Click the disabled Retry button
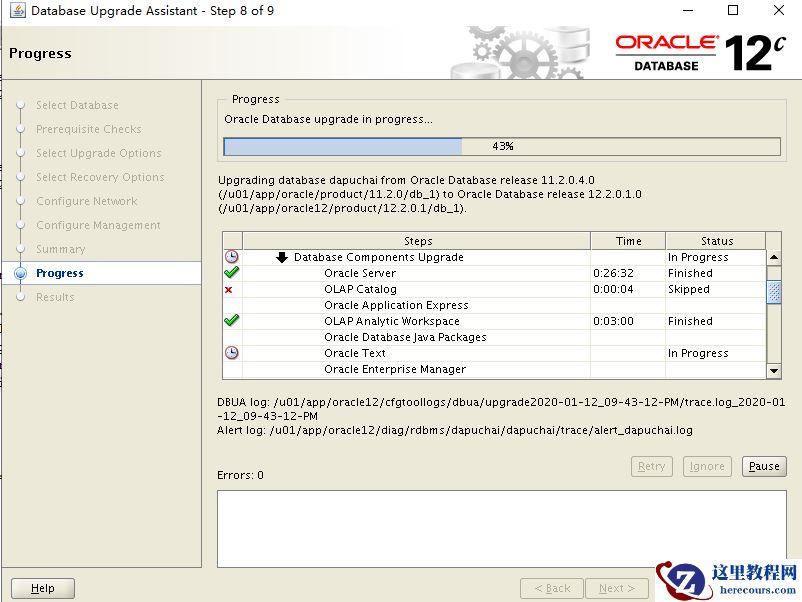Image resolution: width=802 pixels, height=602 pixels. click(x=652, y=466)
